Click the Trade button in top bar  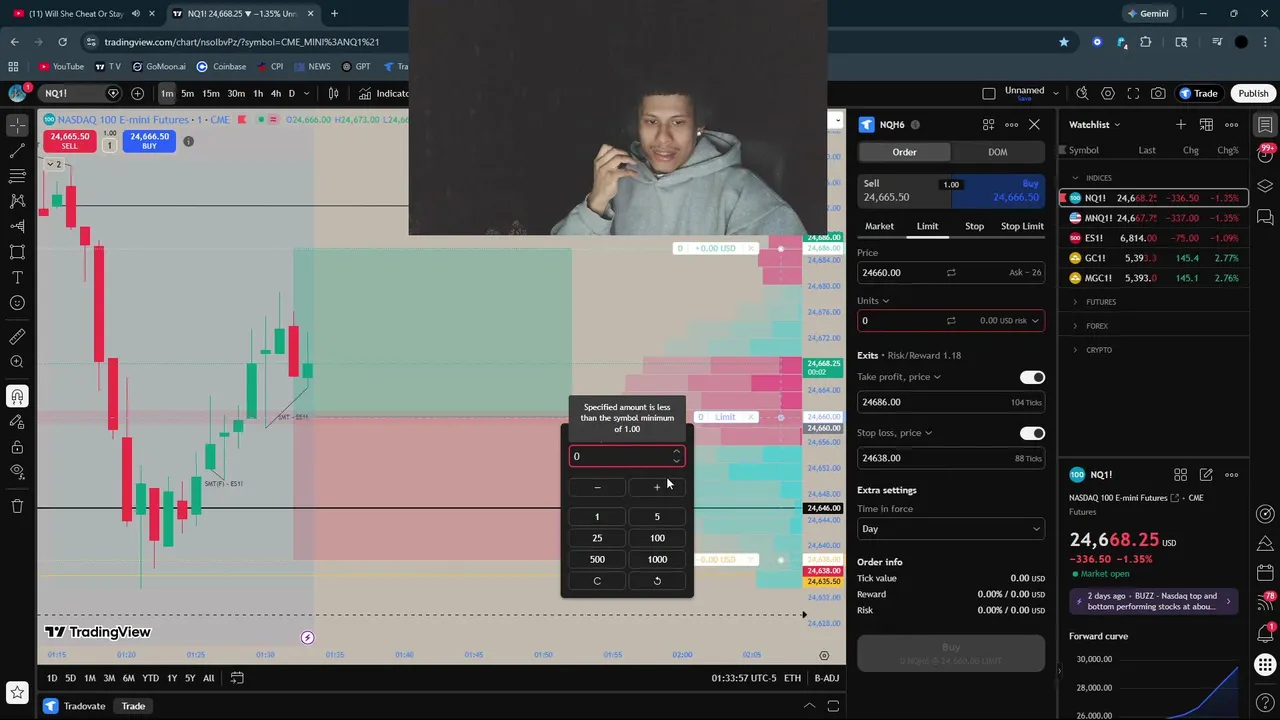(x=1198, y=93)
